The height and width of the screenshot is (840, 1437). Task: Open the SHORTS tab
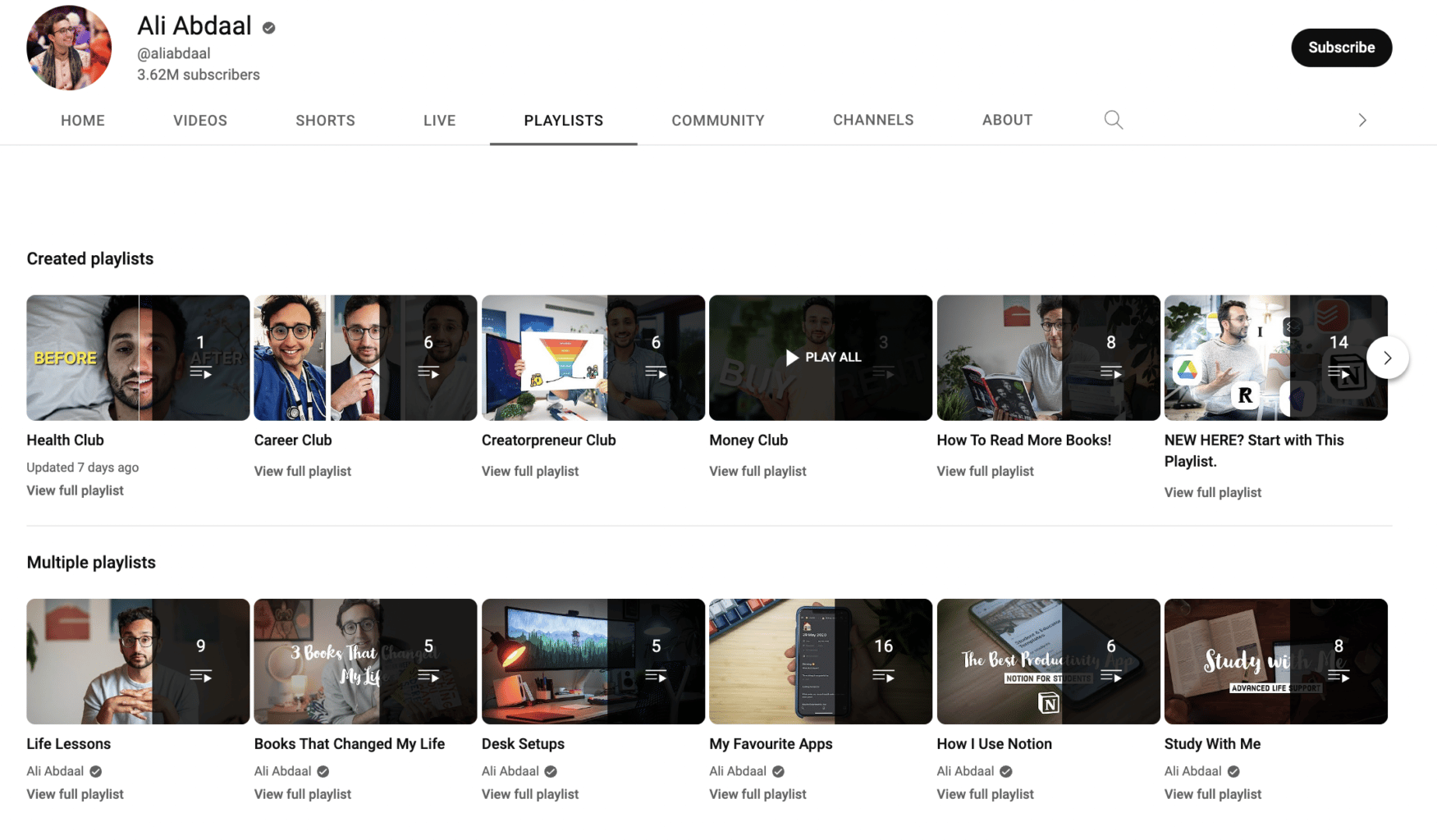[325, 121]
